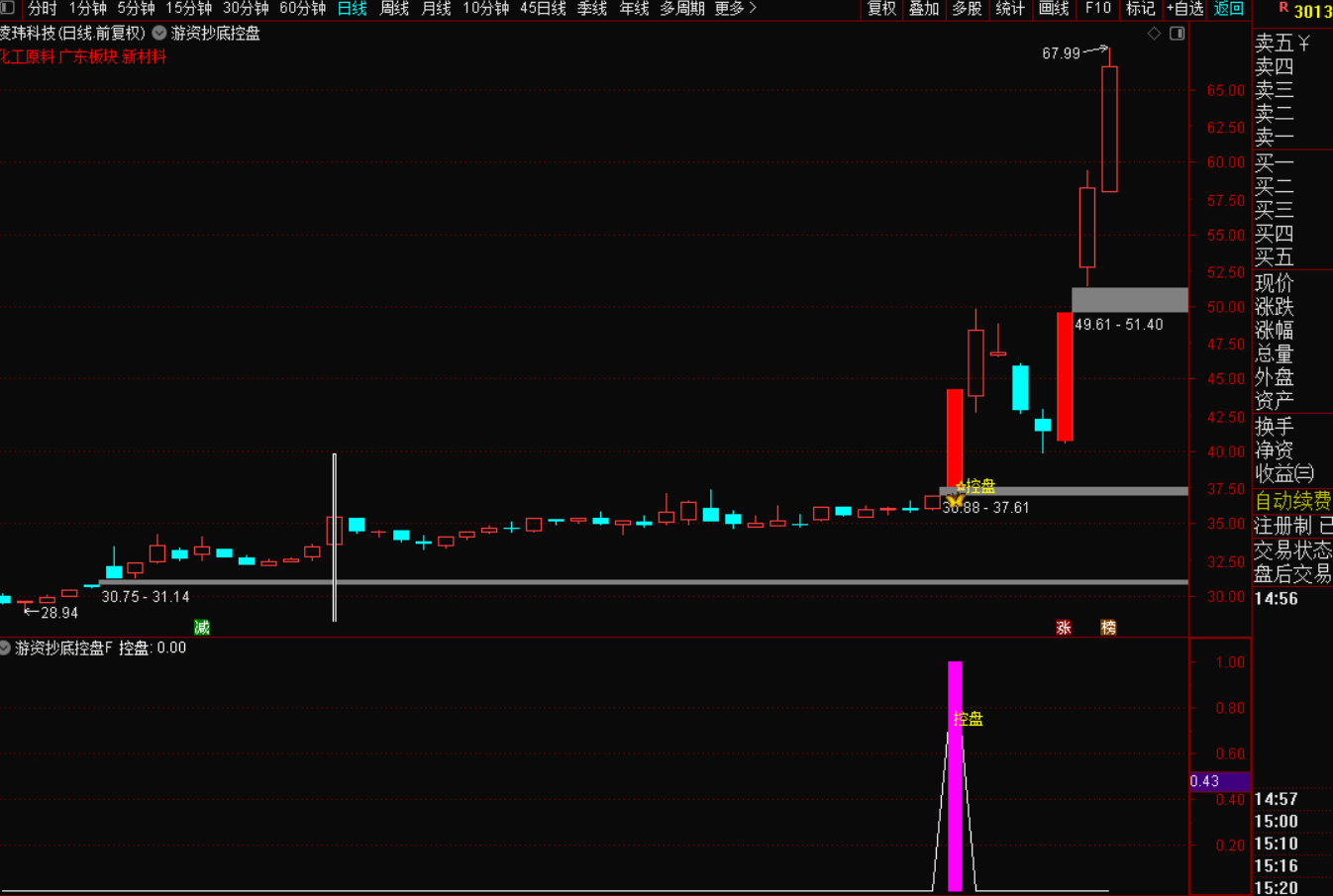Click the ¥ icon beside 卖五
Image resolution: width=1333 pixels, height=896 pixels.
(1304, 43)
